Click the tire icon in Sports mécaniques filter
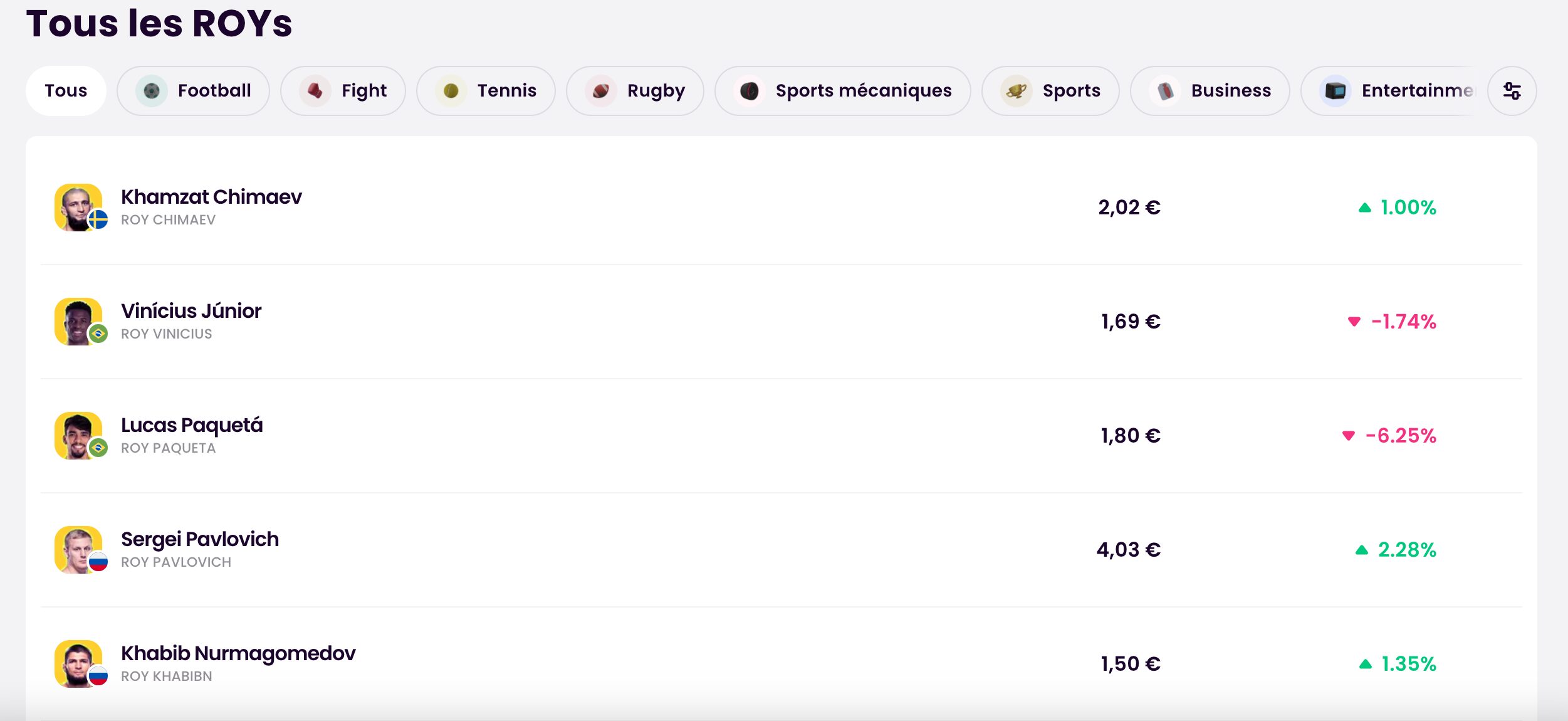 pyautogui.click(x=749, y=91)
